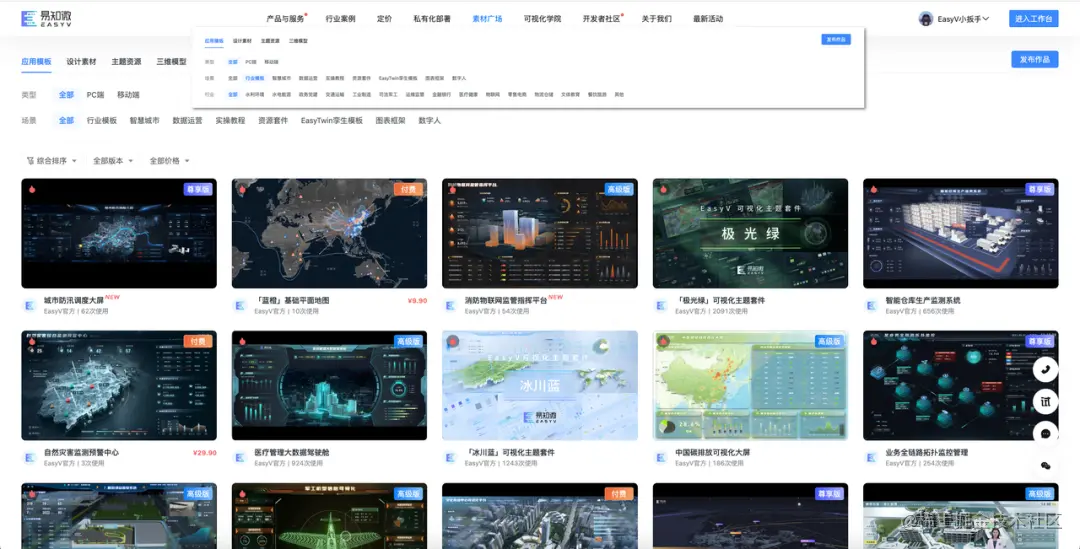The width and height of the screenshot is (1080, 549).
Task: Open 可视化学院 in the top nav
Action: coord(542,19)
